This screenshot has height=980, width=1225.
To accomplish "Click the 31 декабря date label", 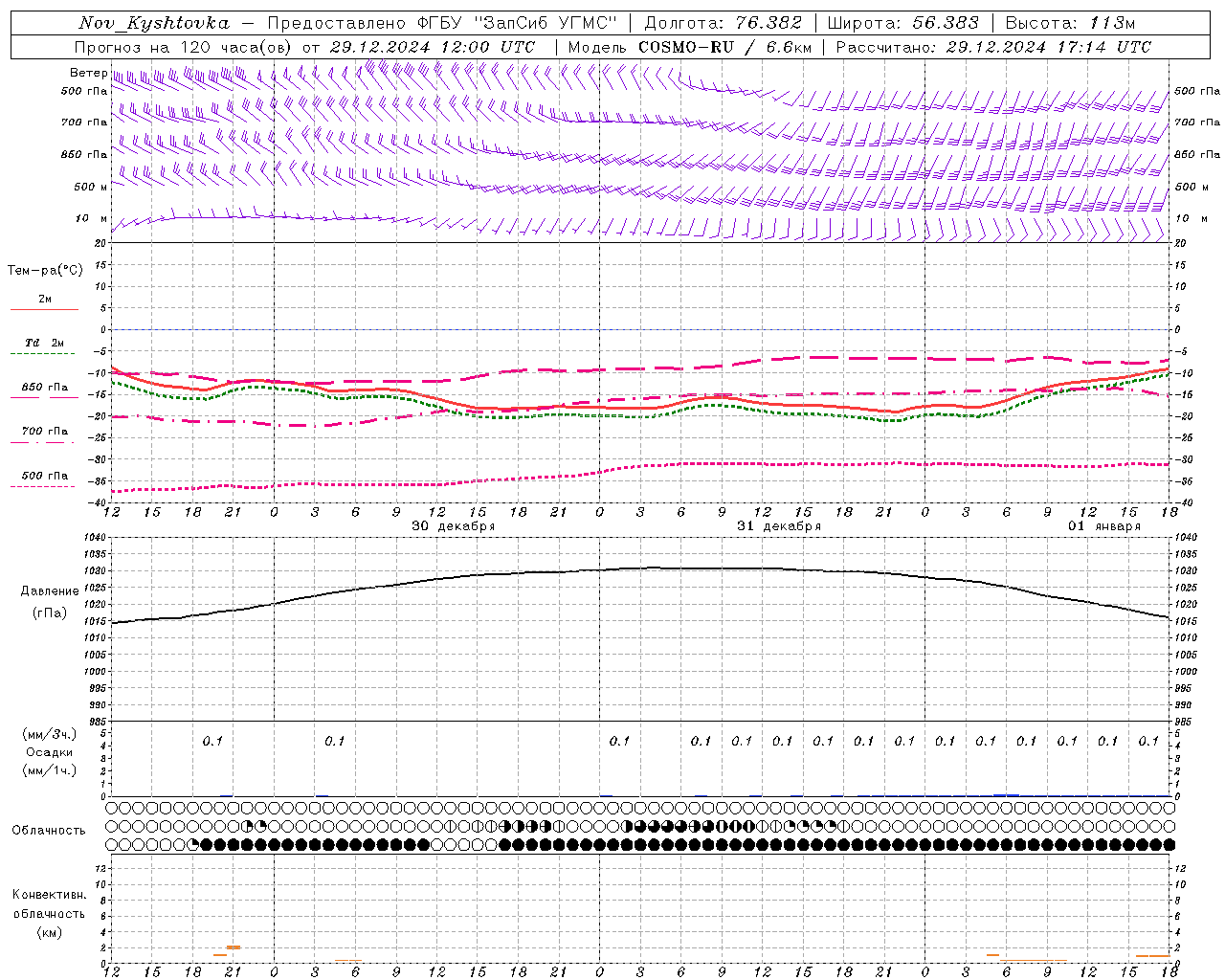I will pos(778,526).
